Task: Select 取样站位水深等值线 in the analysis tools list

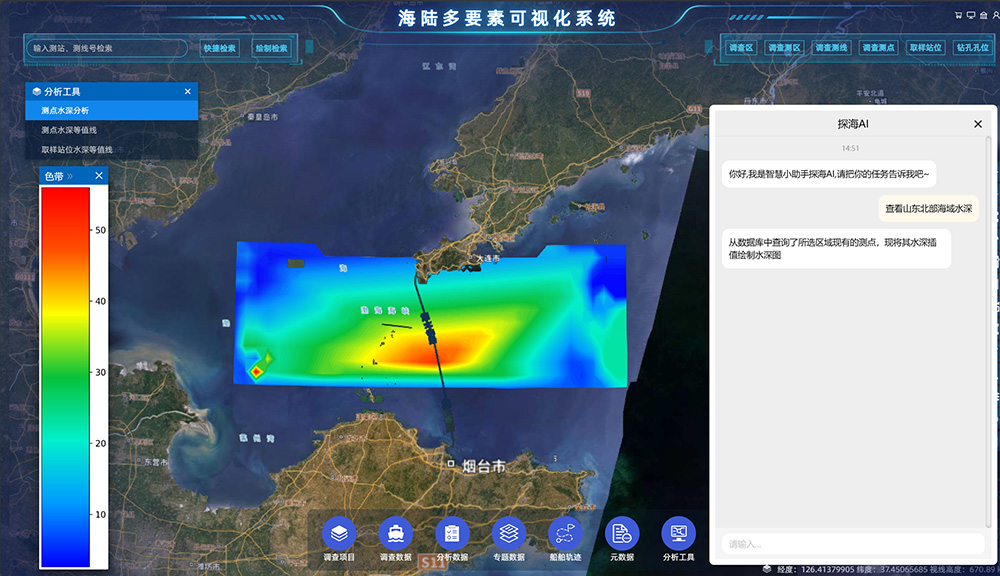Action: click(112, 149)
